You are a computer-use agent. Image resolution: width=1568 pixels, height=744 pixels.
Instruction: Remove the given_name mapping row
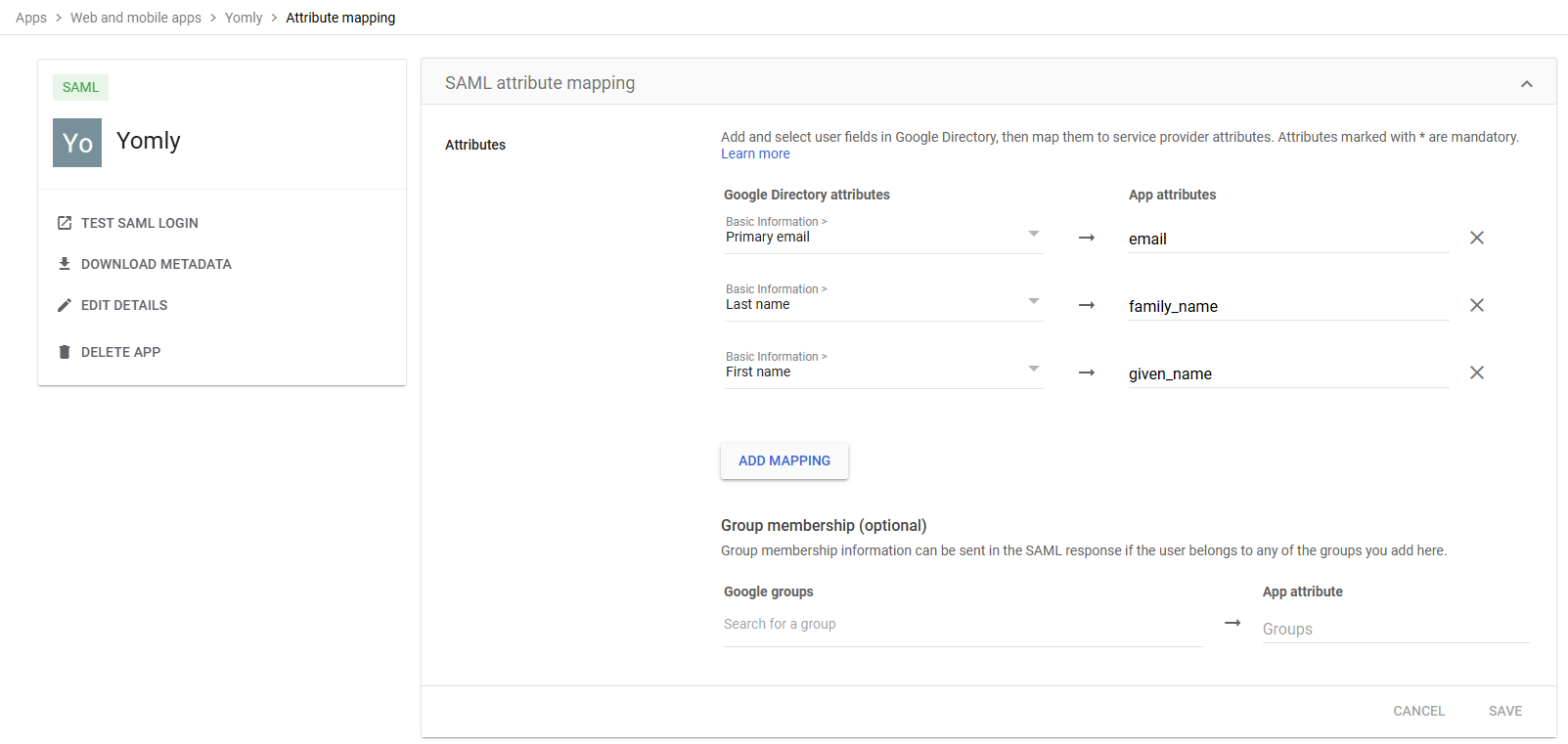point(1477,372)
